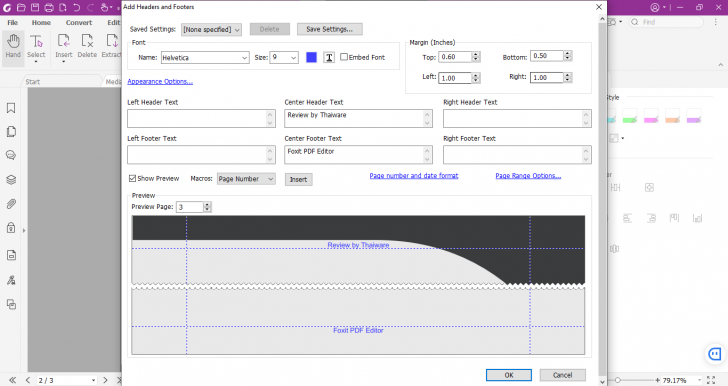
Task: Open the File menu
Action: [x=13, y=22]
